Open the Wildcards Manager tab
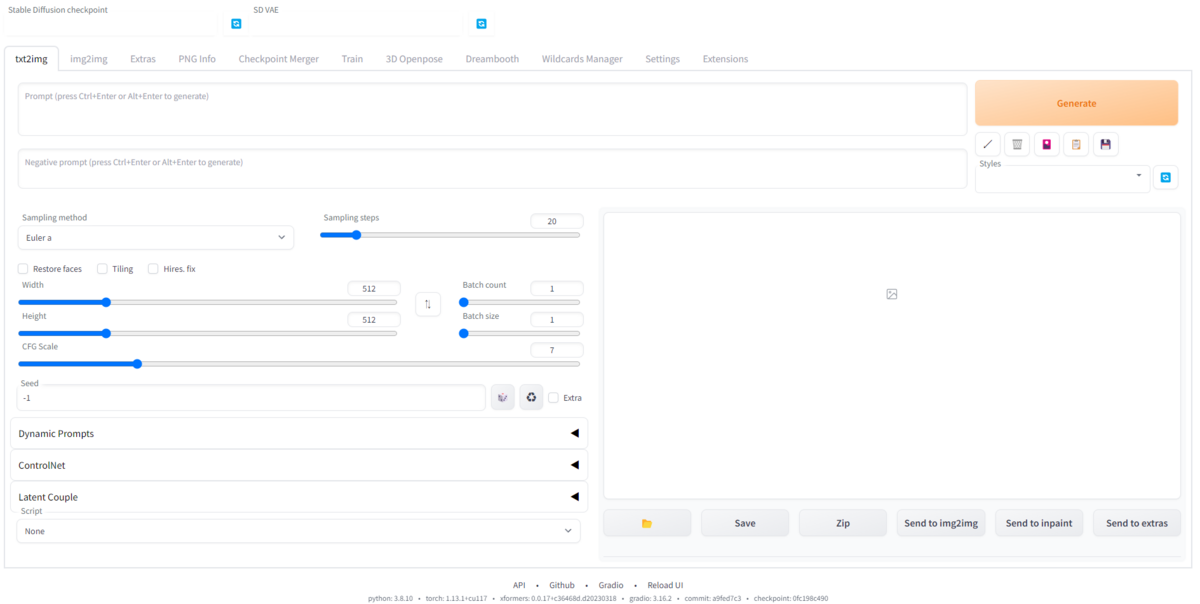The image size is (1200, 604). coord(582,59)
